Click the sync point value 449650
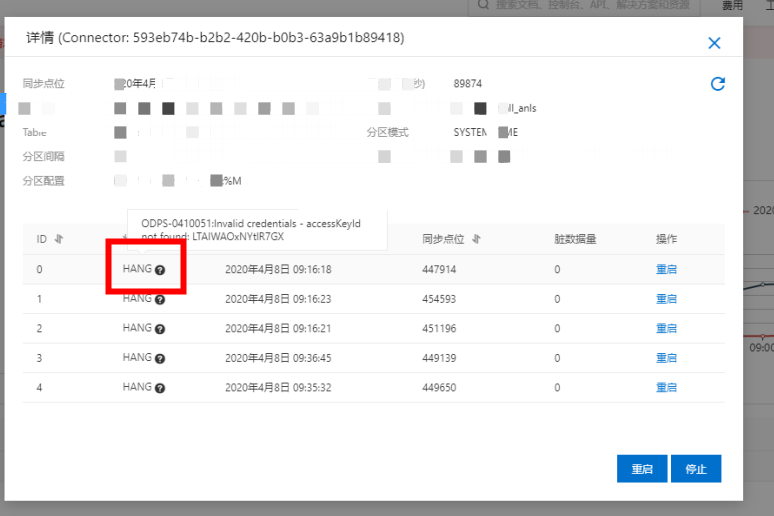774x516 pixels. click(x=439, y=387)
